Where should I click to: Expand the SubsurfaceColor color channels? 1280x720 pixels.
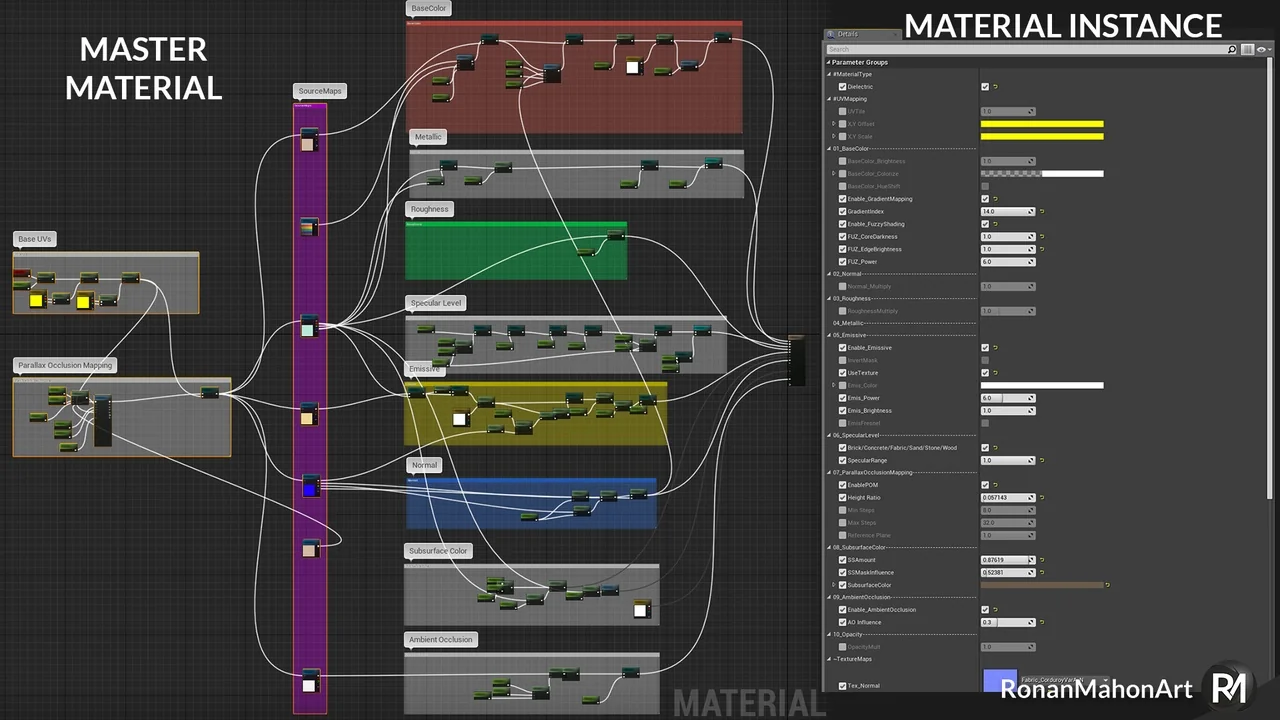[x=834, y=585]
